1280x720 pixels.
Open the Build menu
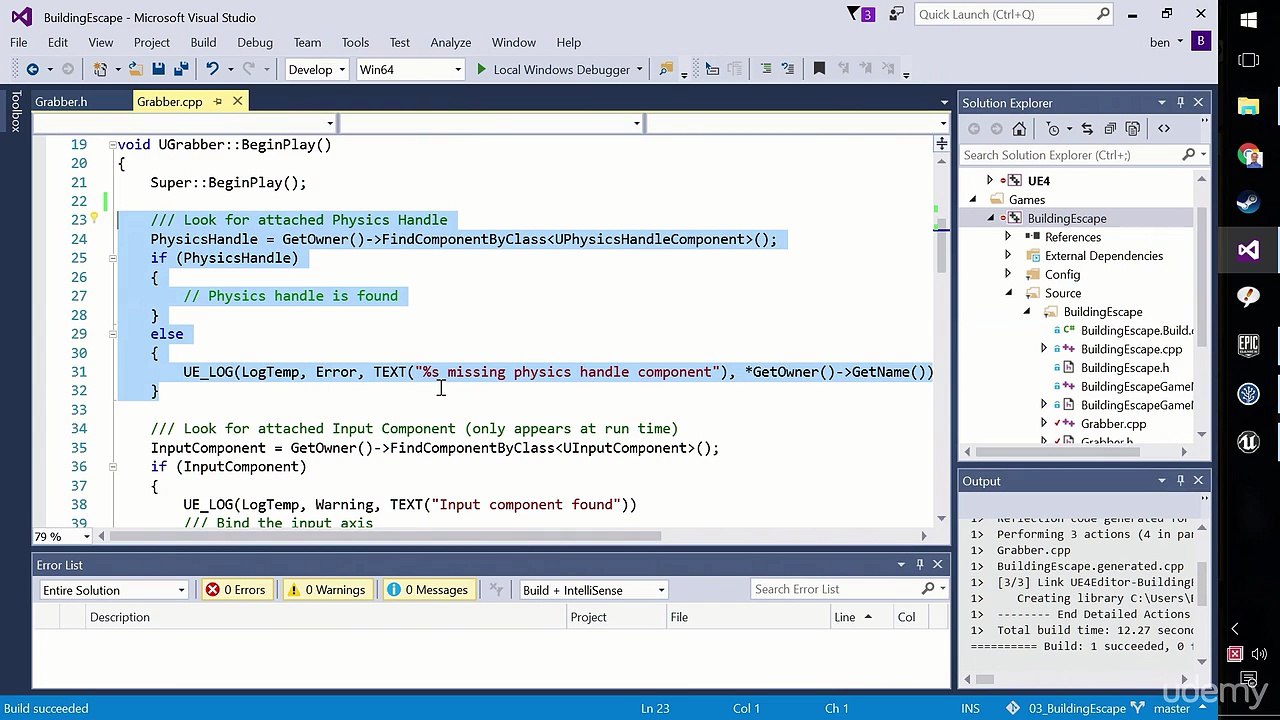pos(203,42)
